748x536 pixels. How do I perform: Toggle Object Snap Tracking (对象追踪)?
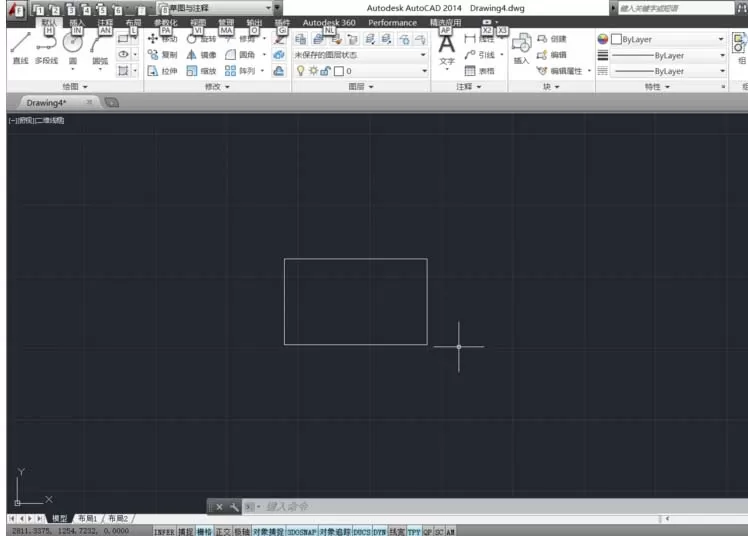tap(335, 531)
